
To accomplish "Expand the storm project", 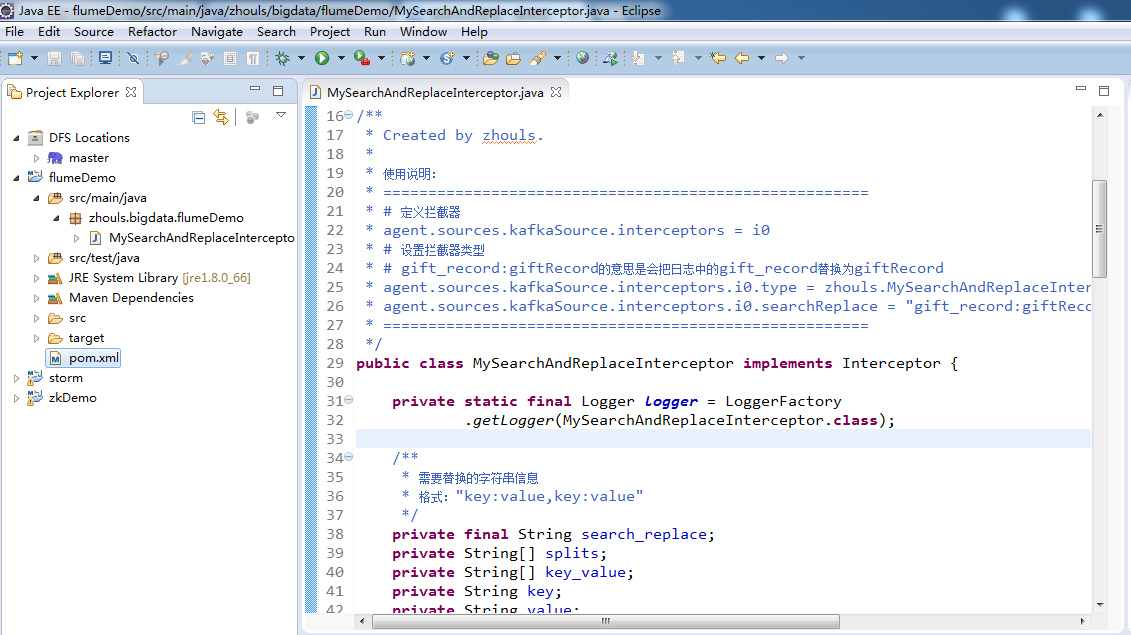I will point(17,377).
